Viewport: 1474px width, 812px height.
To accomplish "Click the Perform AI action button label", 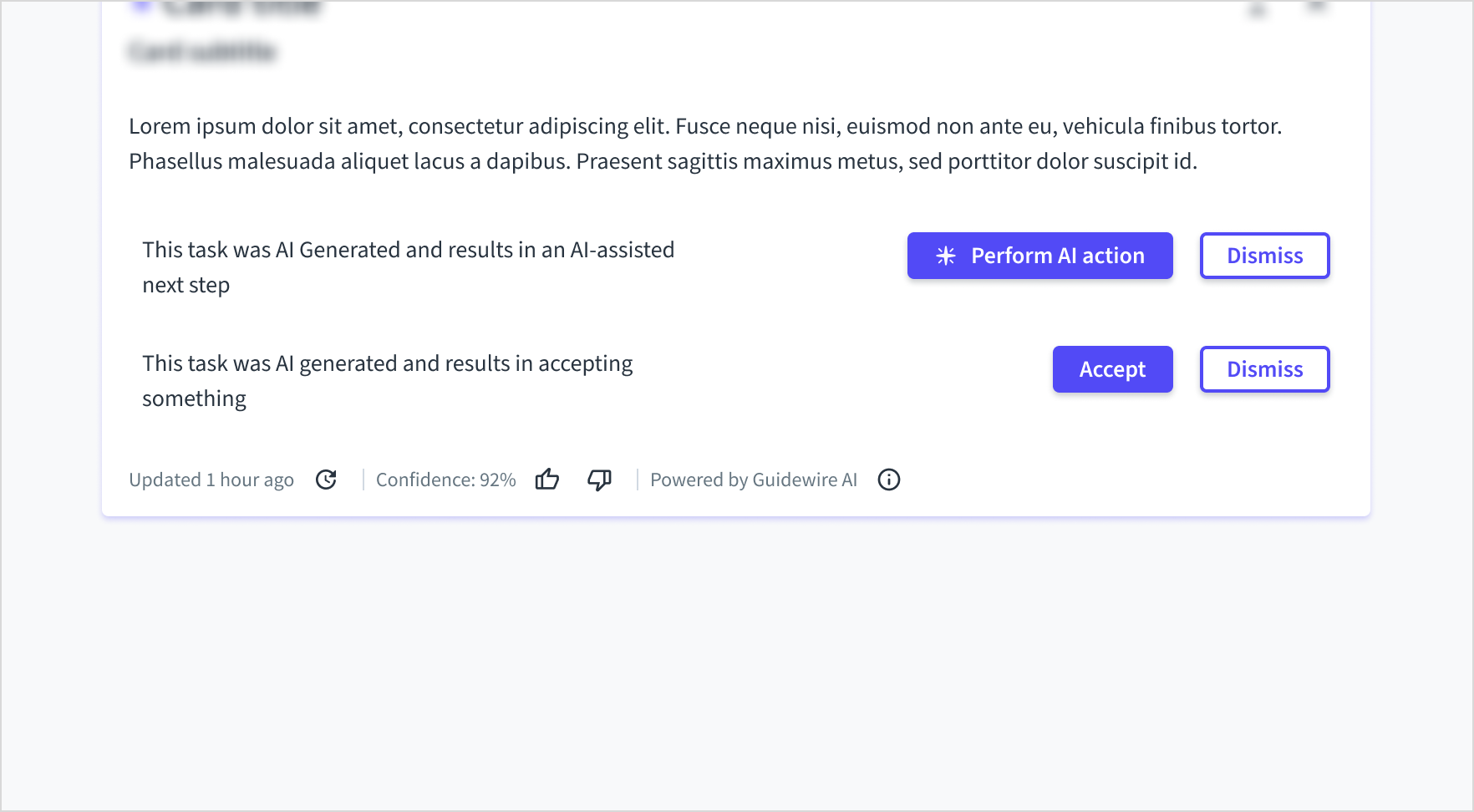I will [1058, 256].
